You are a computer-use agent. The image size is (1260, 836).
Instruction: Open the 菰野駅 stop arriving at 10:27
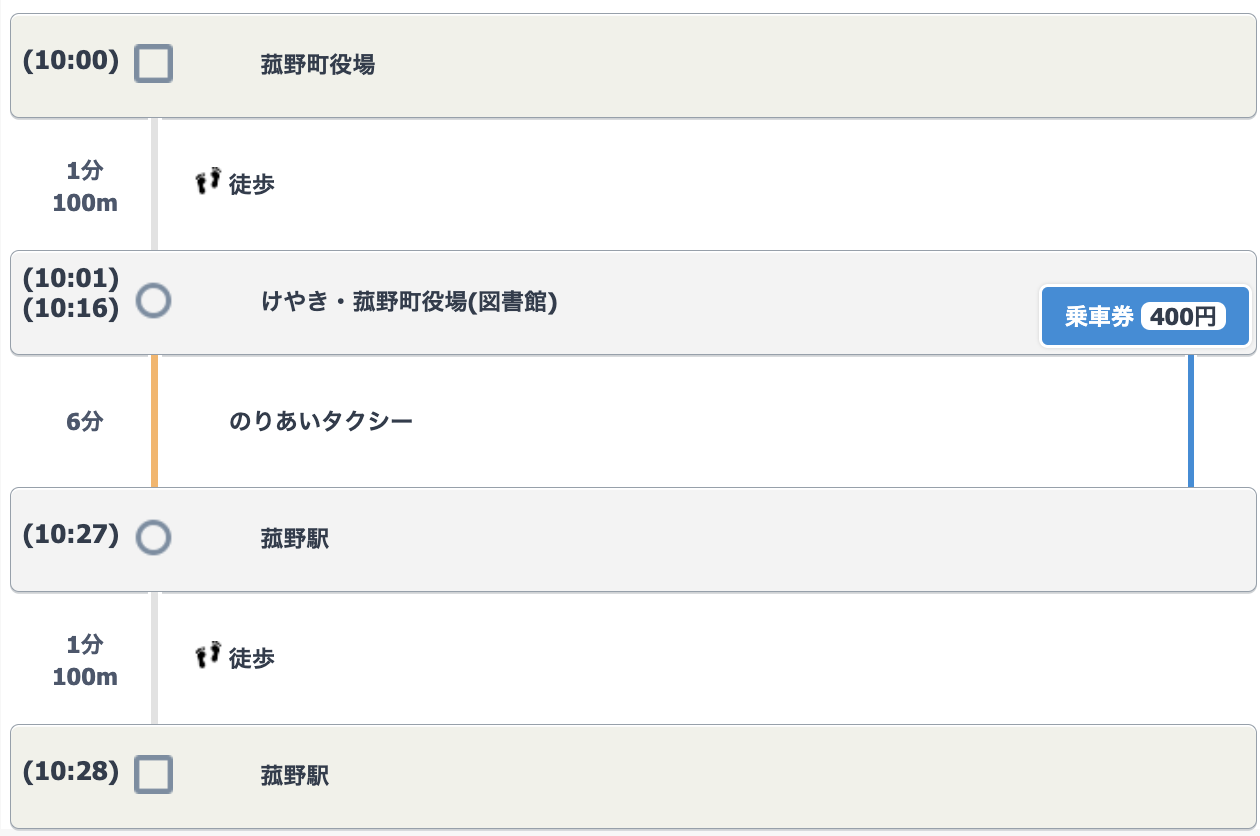(295, 540)
